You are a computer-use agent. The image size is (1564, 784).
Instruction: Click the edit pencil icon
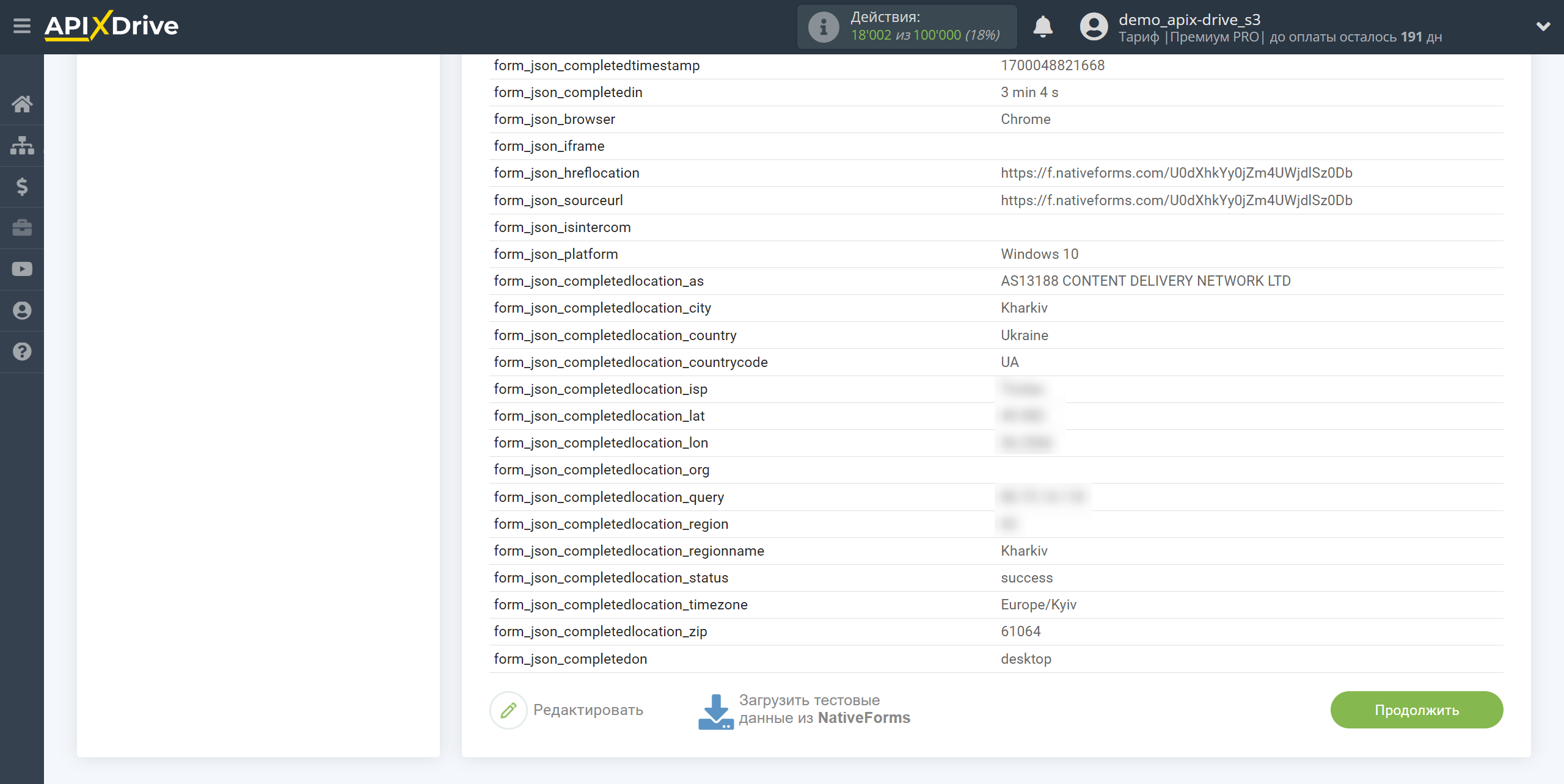tap(508, 710)
